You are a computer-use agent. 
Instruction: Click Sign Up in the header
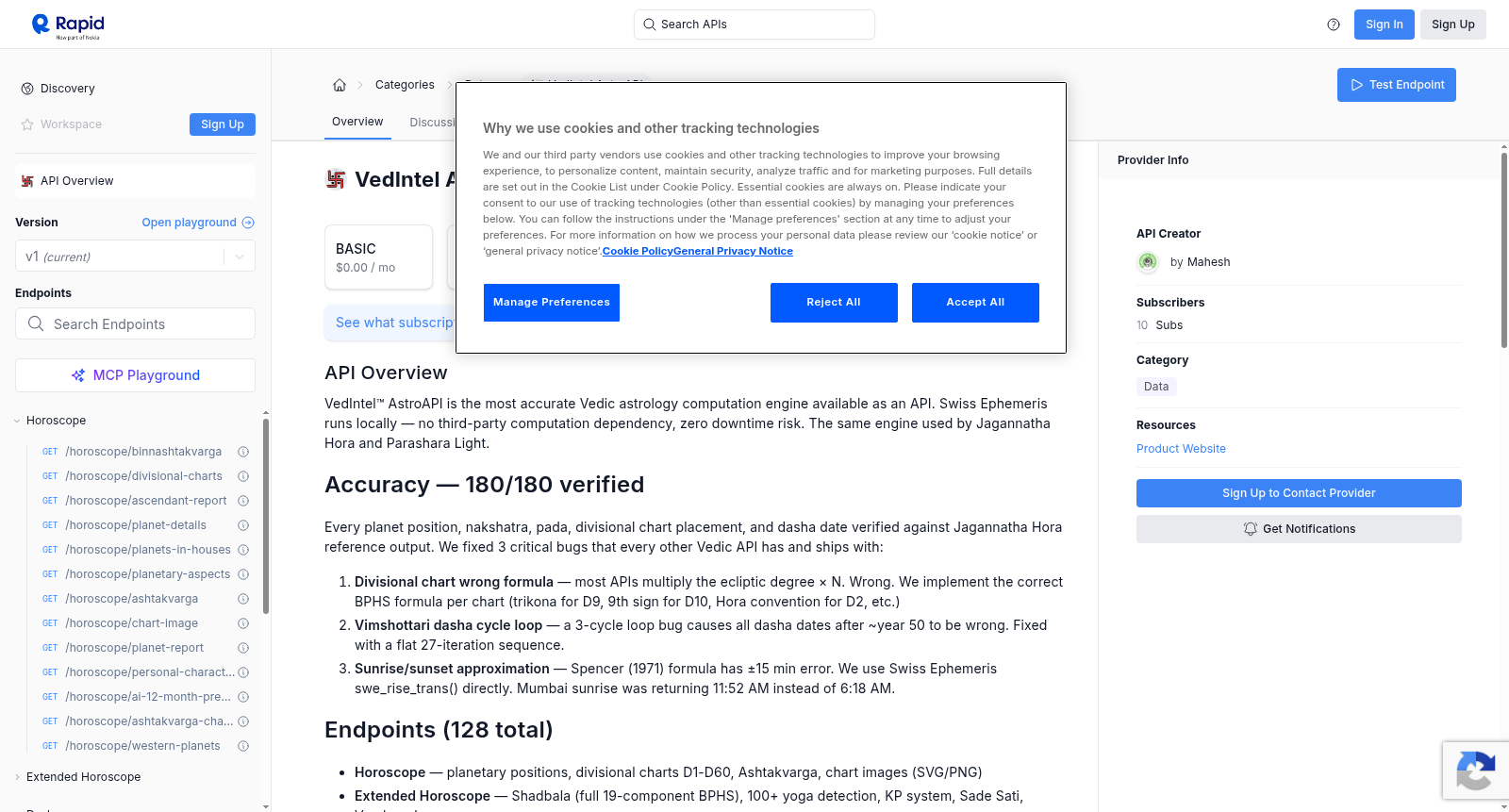point(1453,25)
